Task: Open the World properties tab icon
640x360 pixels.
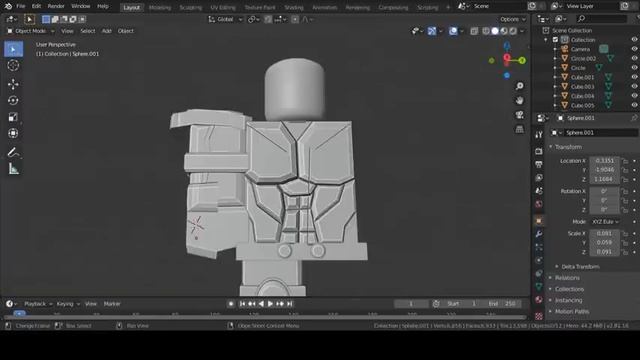Action: pyautogui.click(x=539, y=204)
